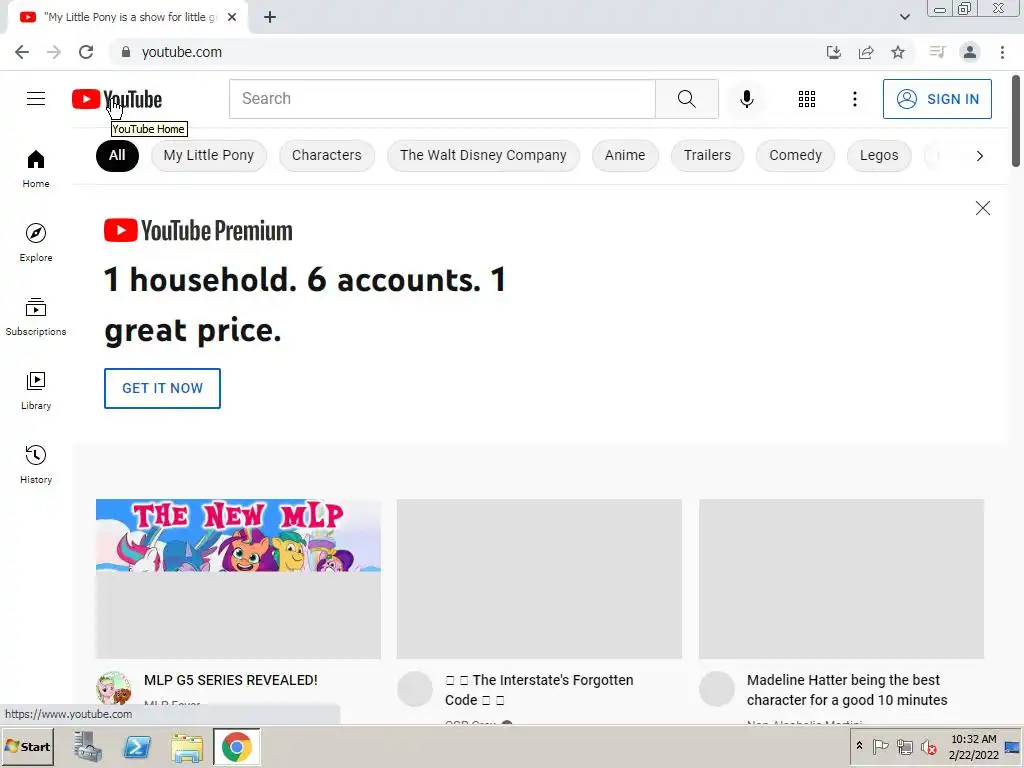Dismiss the YouTube Premium banner
The width and height of the screenshot is (1024, 768).
(982, 208)
